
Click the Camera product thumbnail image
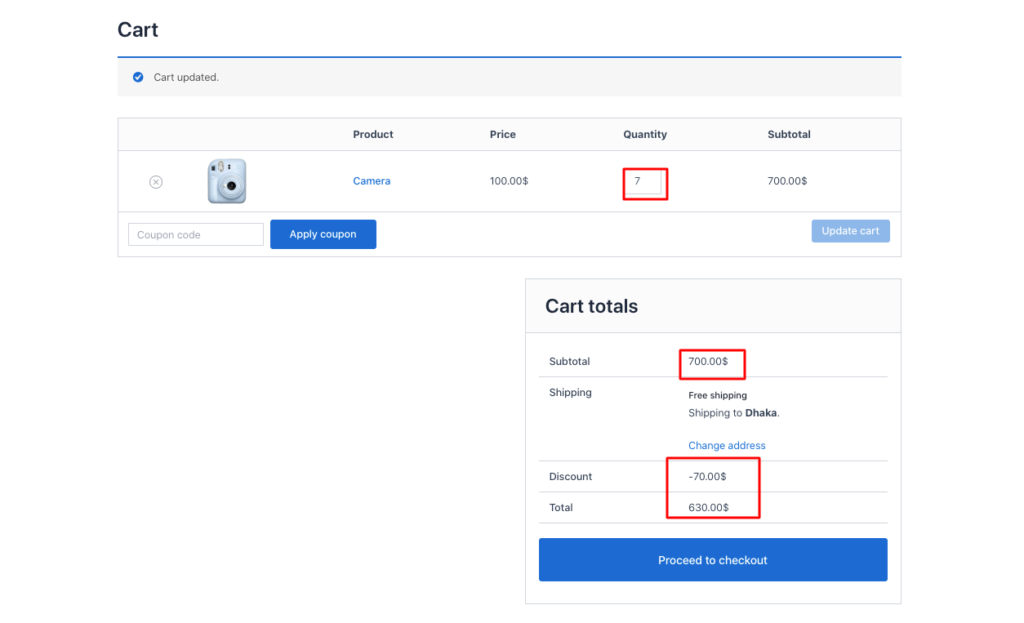tap(225, 181)
